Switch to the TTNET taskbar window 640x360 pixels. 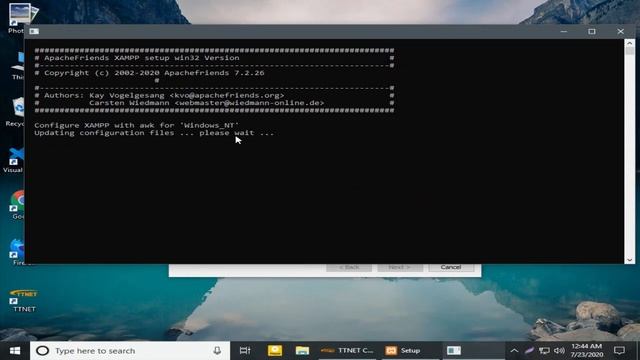[x=347, y=351]
